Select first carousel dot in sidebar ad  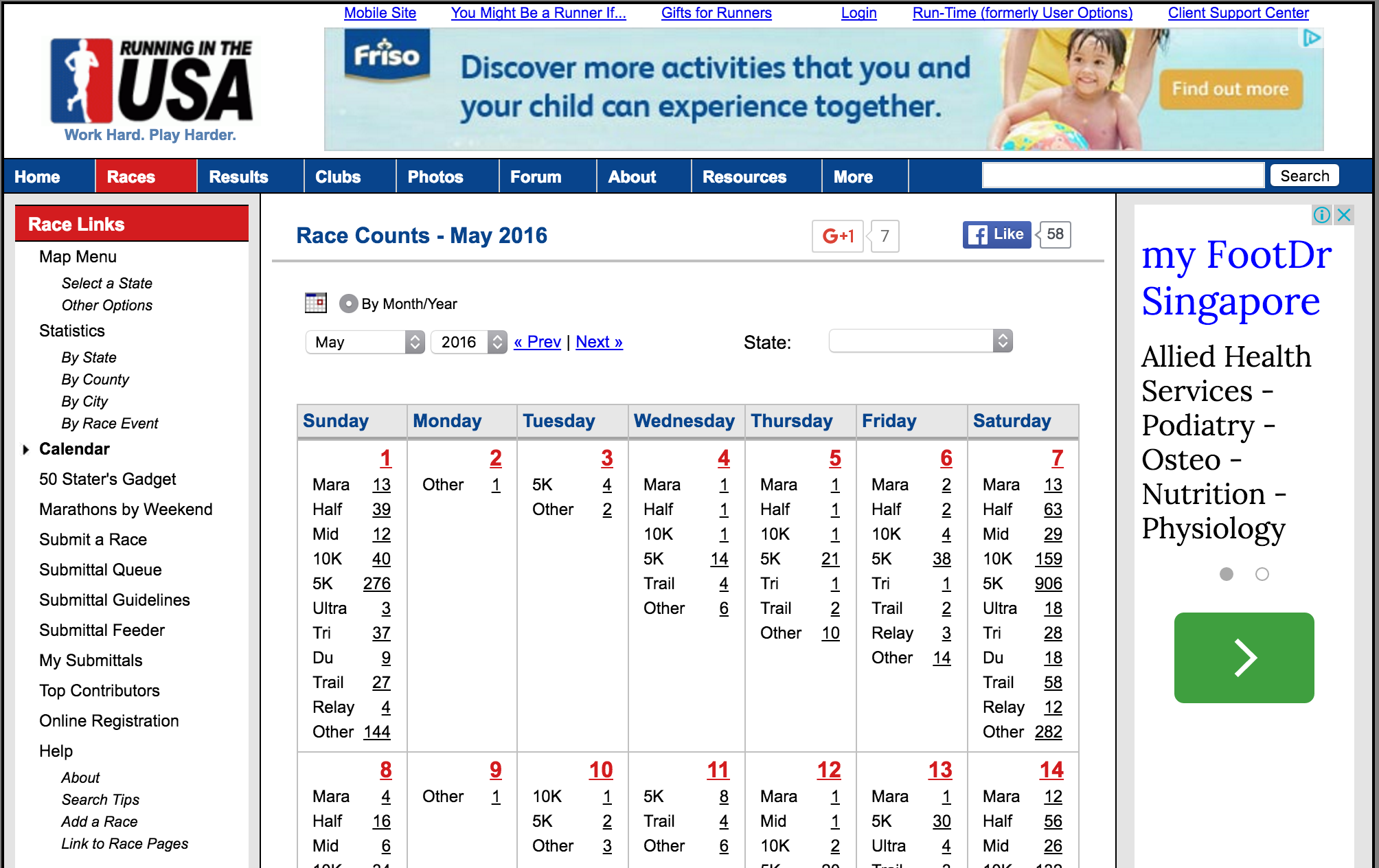(x=1227, y=574)
